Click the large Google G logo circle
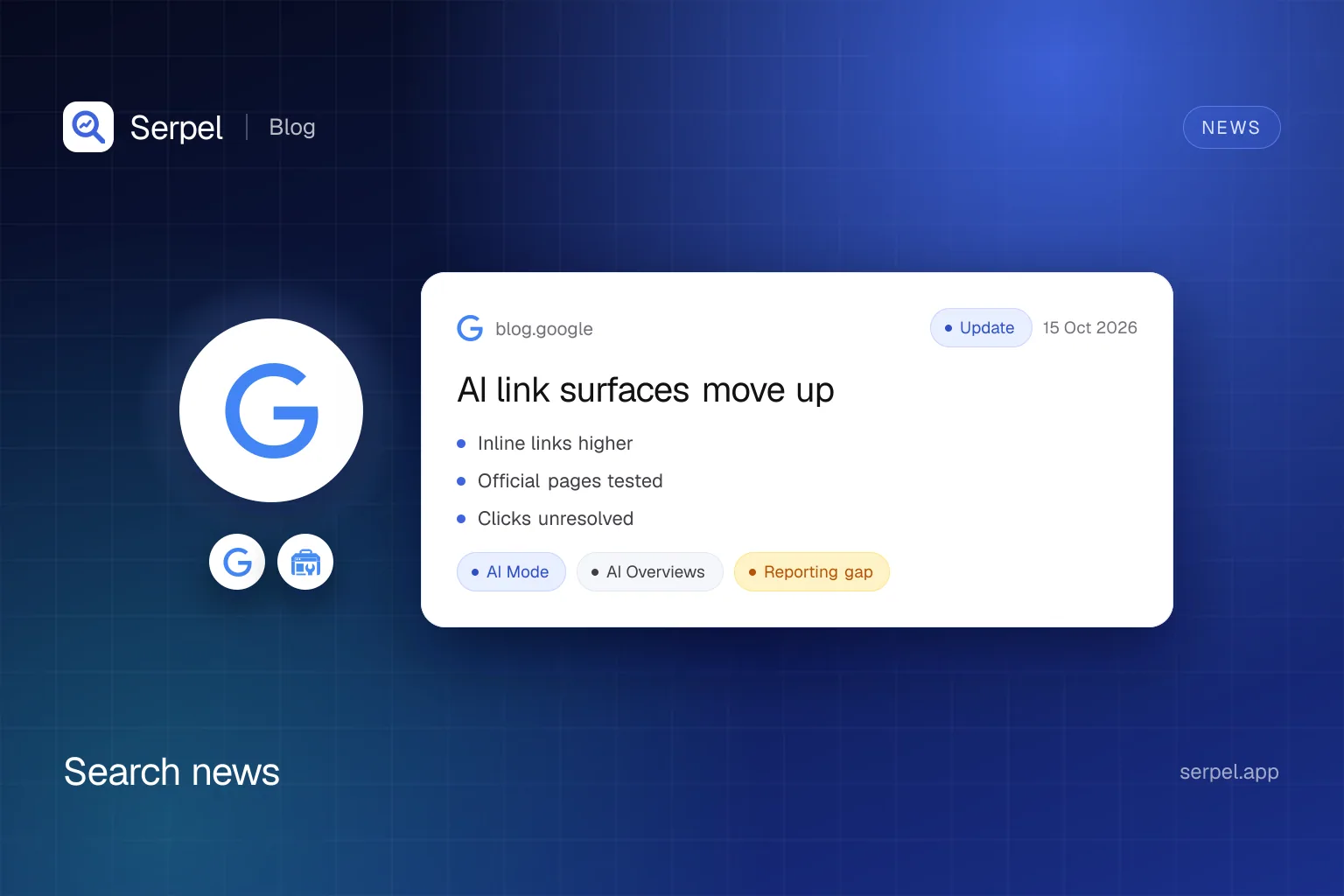Image resolution: width=1344 pixels, height=896 pixels. [271, 410]
